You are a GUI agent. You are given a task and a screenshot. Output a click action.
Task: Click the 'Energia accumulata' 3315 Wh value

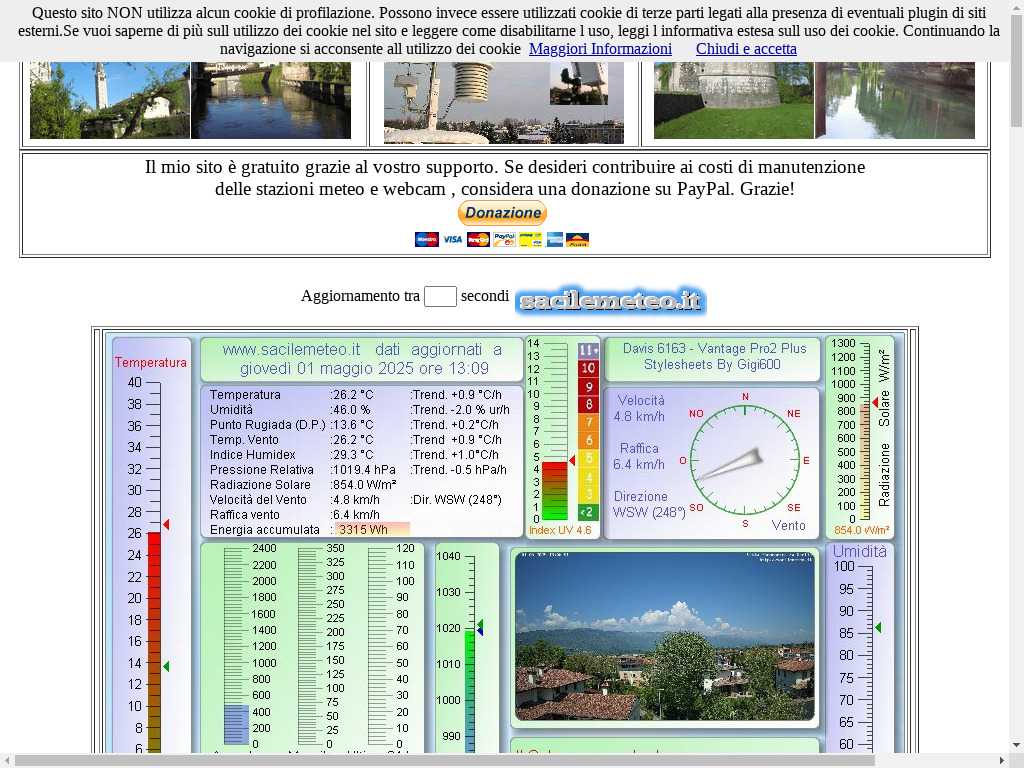(363, 530)
